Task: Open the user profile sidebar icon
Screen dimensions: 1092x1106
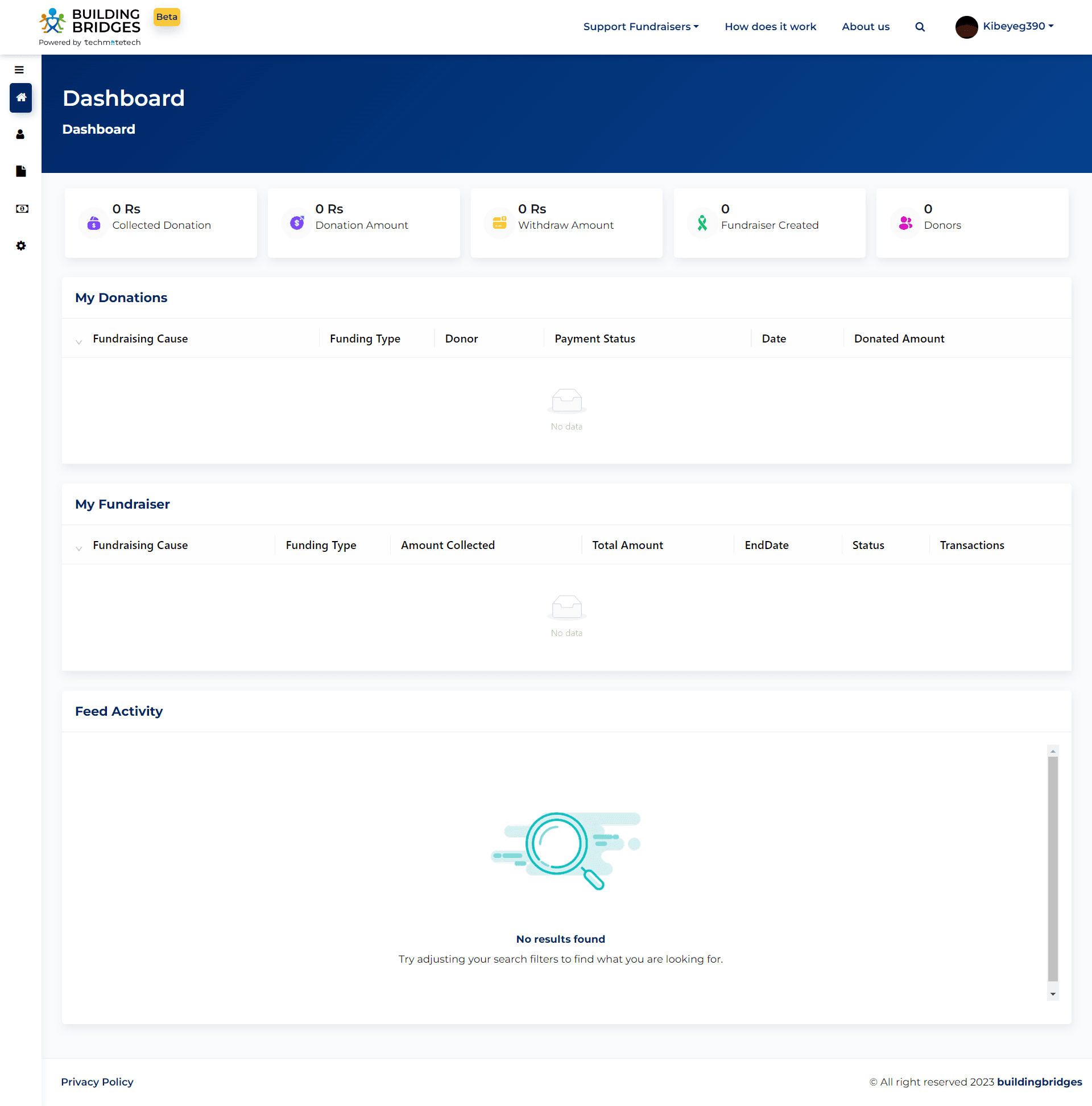Action: tap(20, 134)
